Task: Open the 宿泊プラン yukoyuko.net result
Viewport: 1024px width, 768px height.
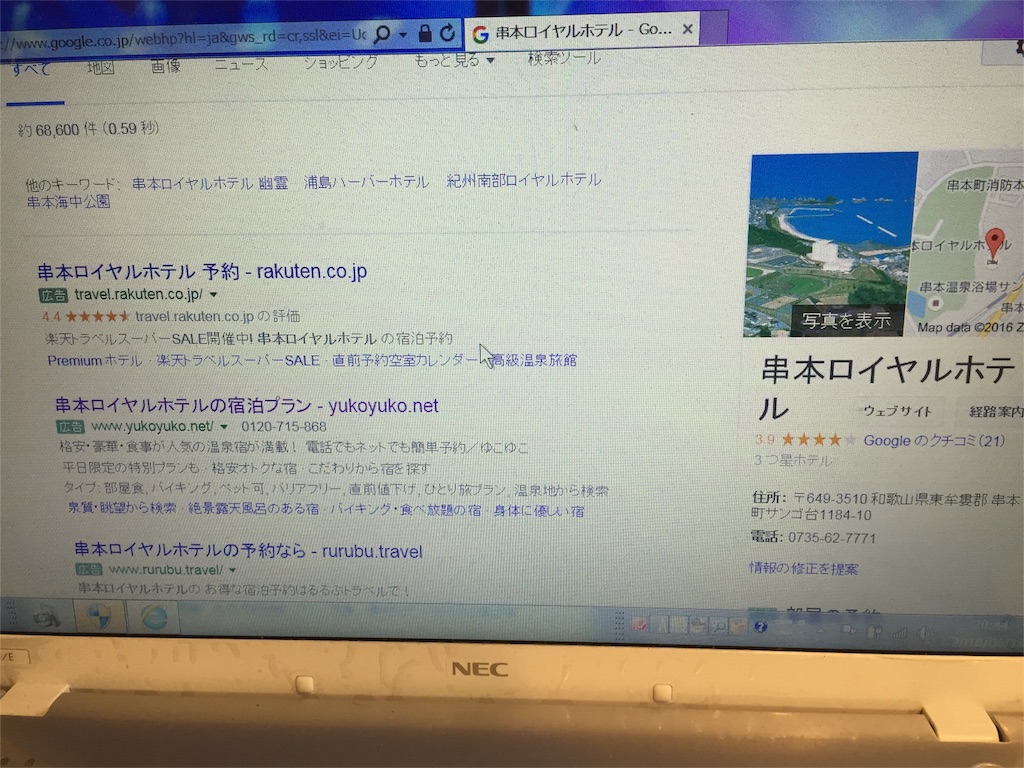Action: (246, 406)
